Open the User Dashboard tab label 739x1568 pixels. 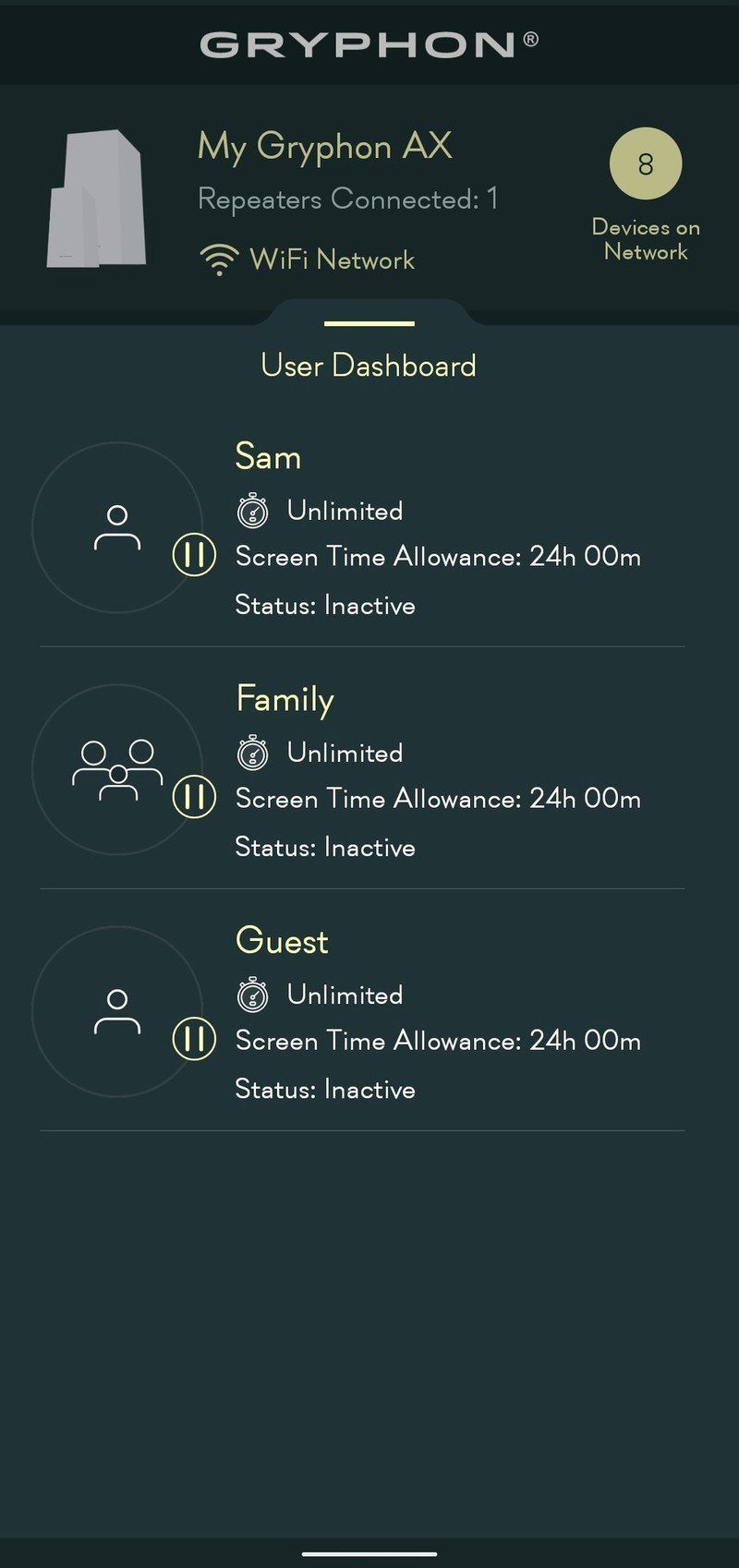(x=369, y=366)
